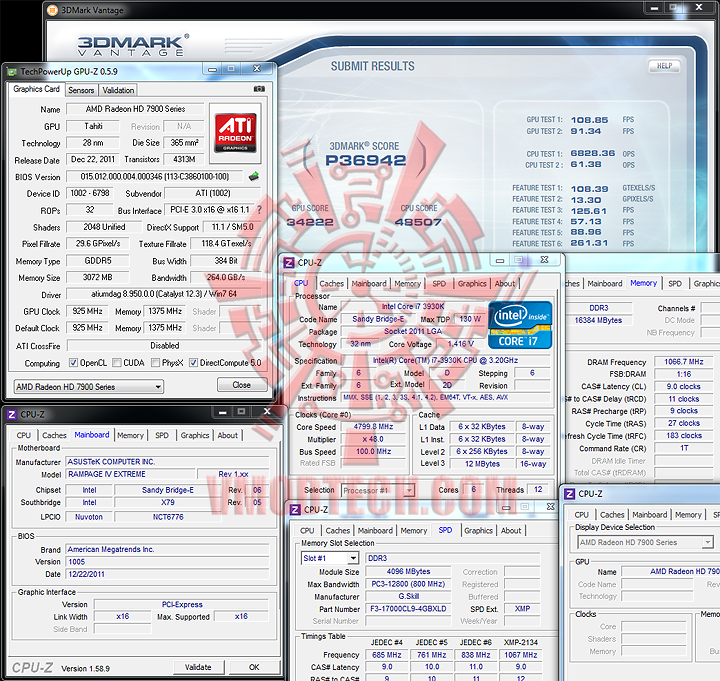Click the Bus Interface question mark icon

[259, 210]
